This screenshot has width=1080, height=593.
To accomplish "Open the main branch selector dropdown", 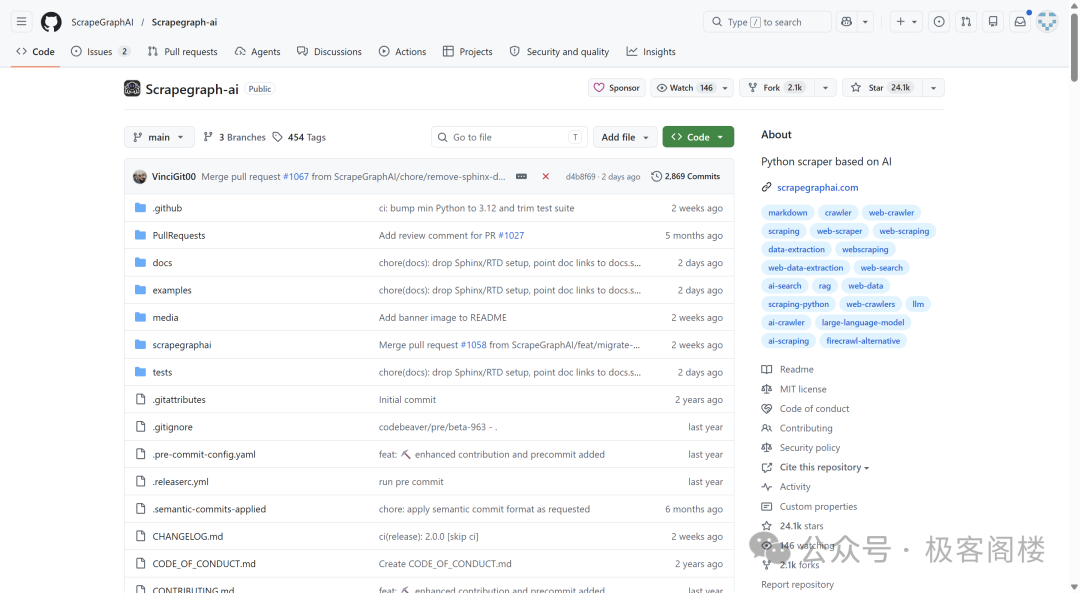I will tap(159, 137).
